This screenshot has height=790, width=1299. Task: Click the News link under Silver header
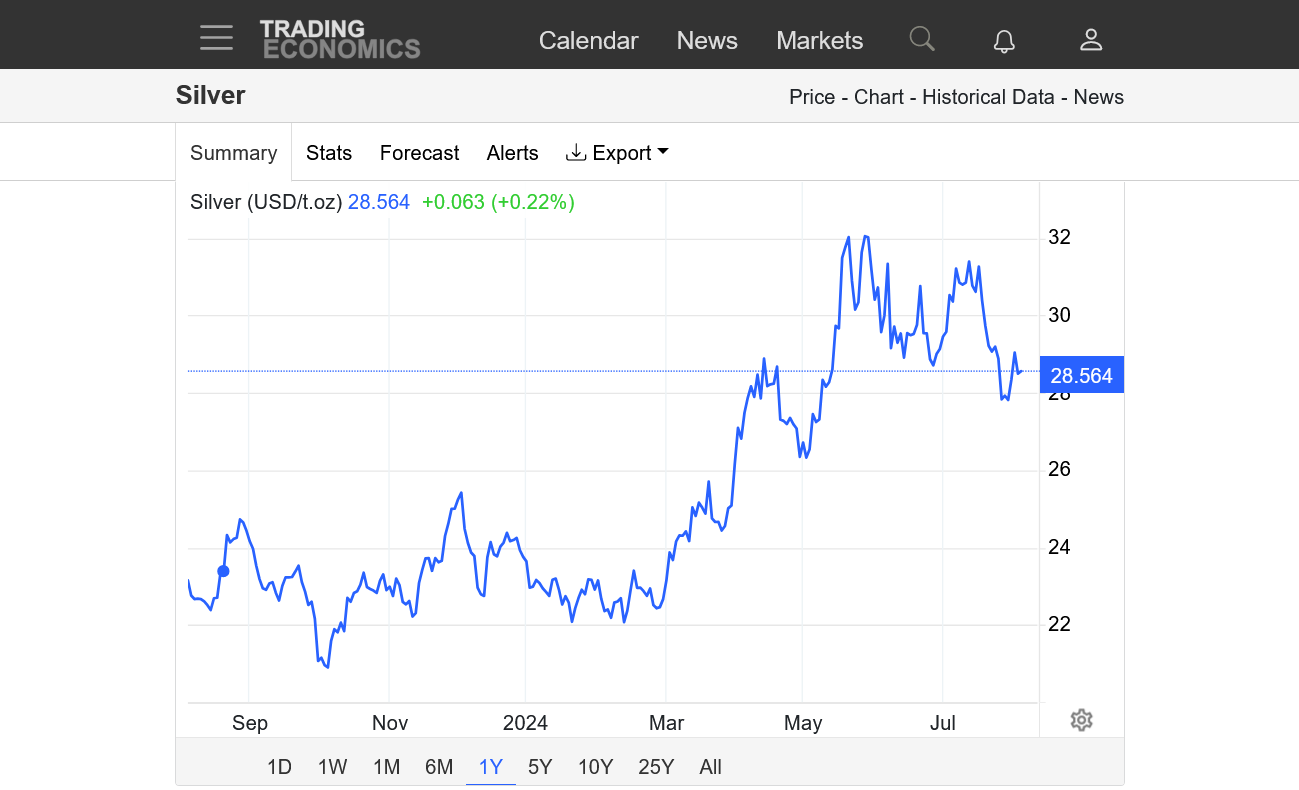1099,97
